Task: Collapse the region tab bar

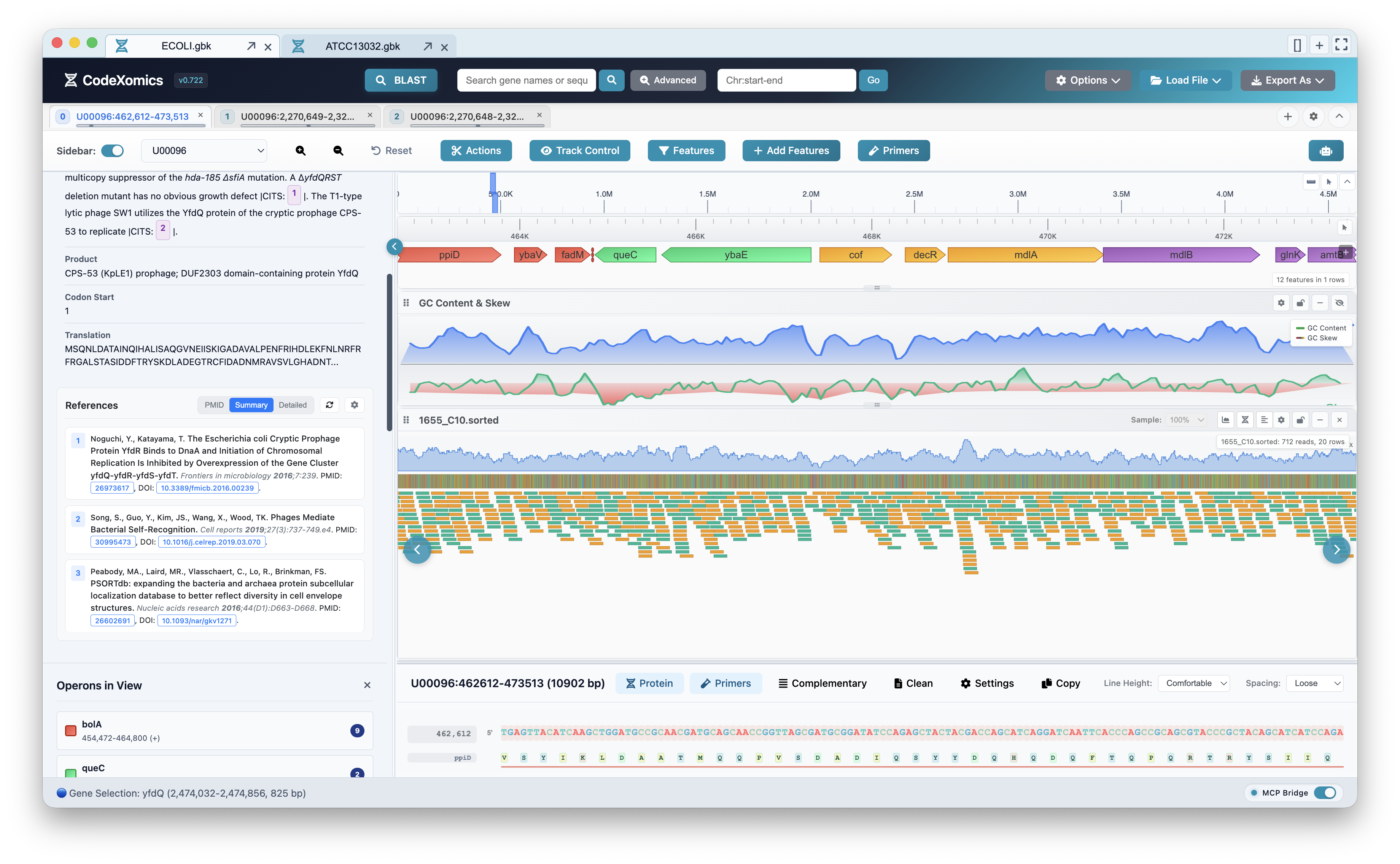Action: pos(1339,117)
